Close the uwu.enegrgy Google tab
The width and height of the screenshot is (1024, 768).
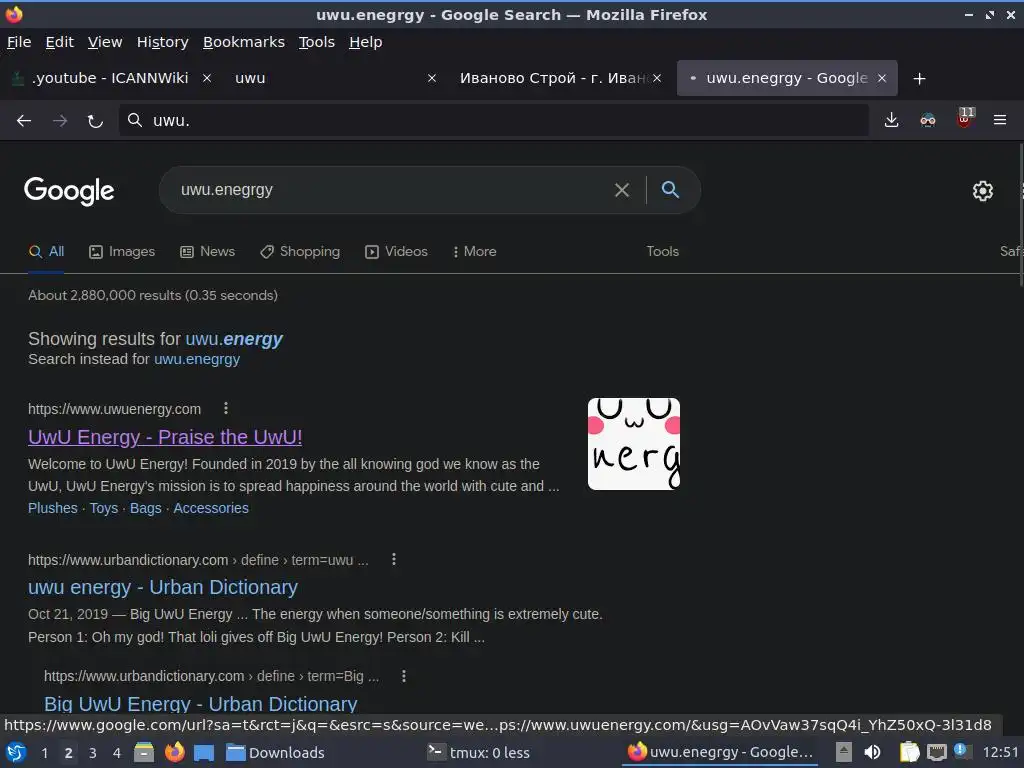point(882,78)
